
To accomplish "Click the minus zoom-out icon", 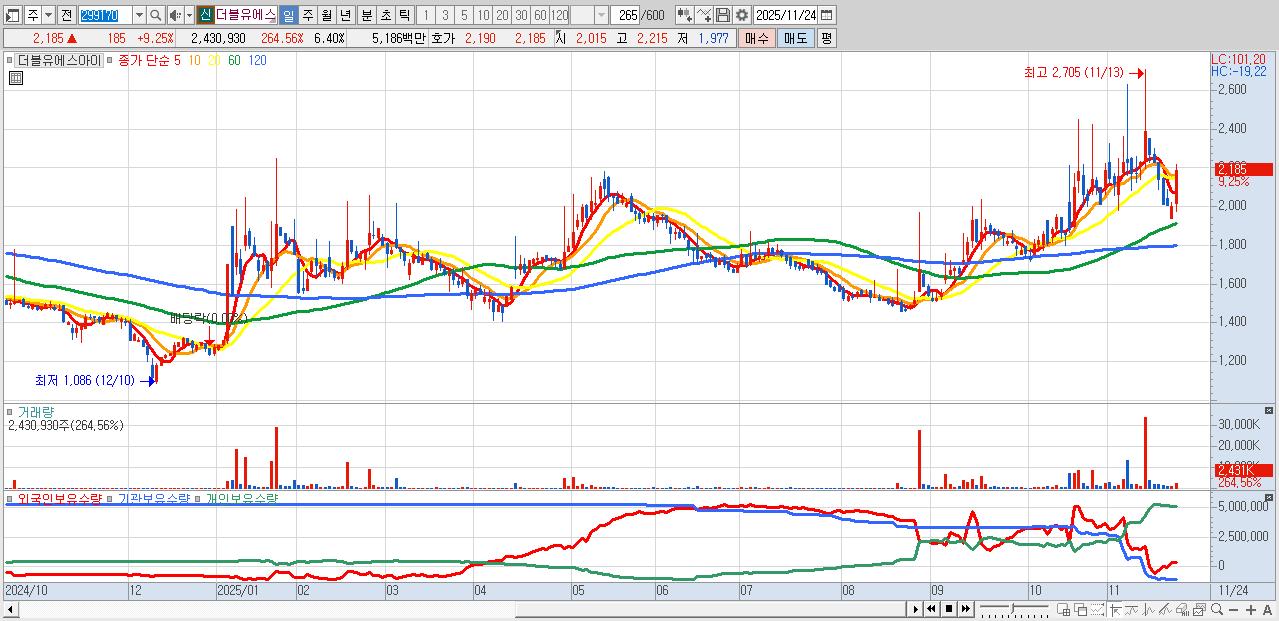I will pos(1233,610).
